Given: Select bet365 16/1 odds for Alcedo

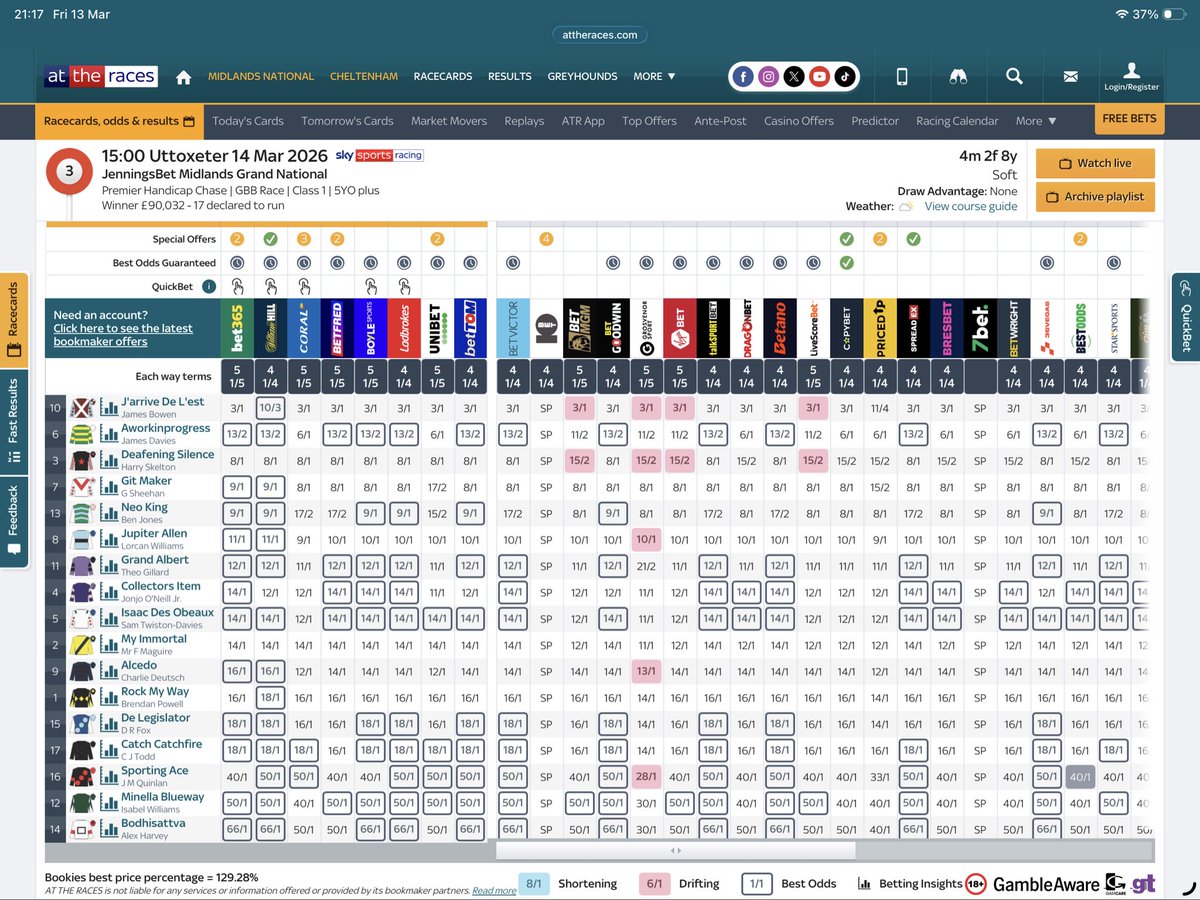Looking at the screenshot, I should pos(237,671).
